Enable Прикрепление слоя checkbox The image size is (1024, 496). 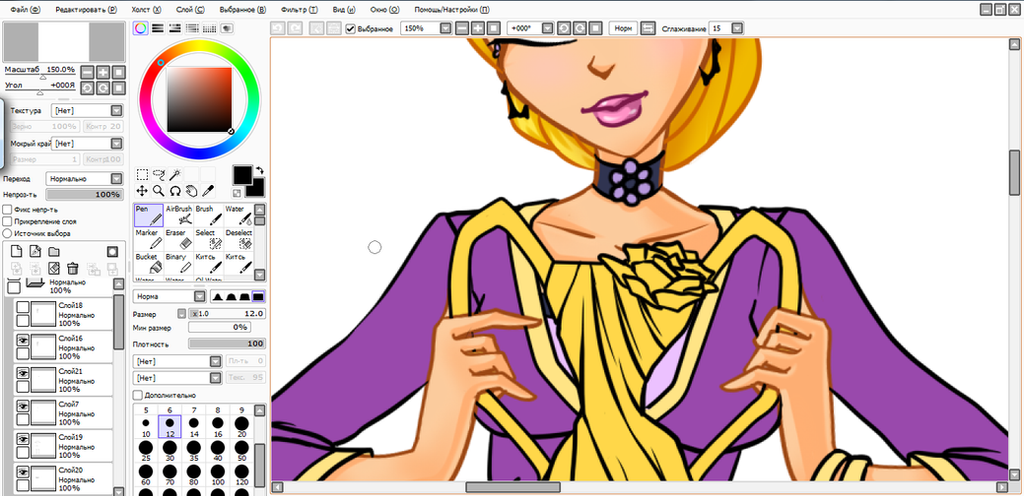pyautogui.click(x=7, y=221)
